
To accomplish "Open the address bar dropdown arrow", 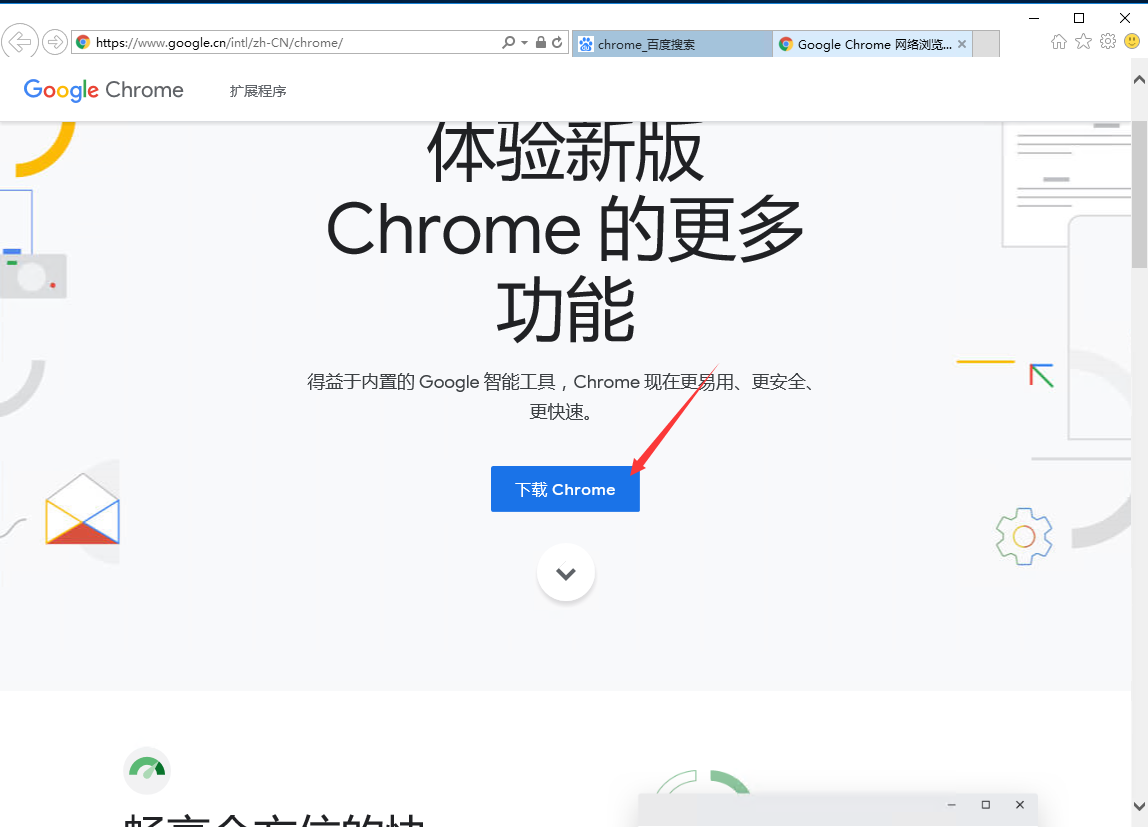I will [x=524, y=42].
